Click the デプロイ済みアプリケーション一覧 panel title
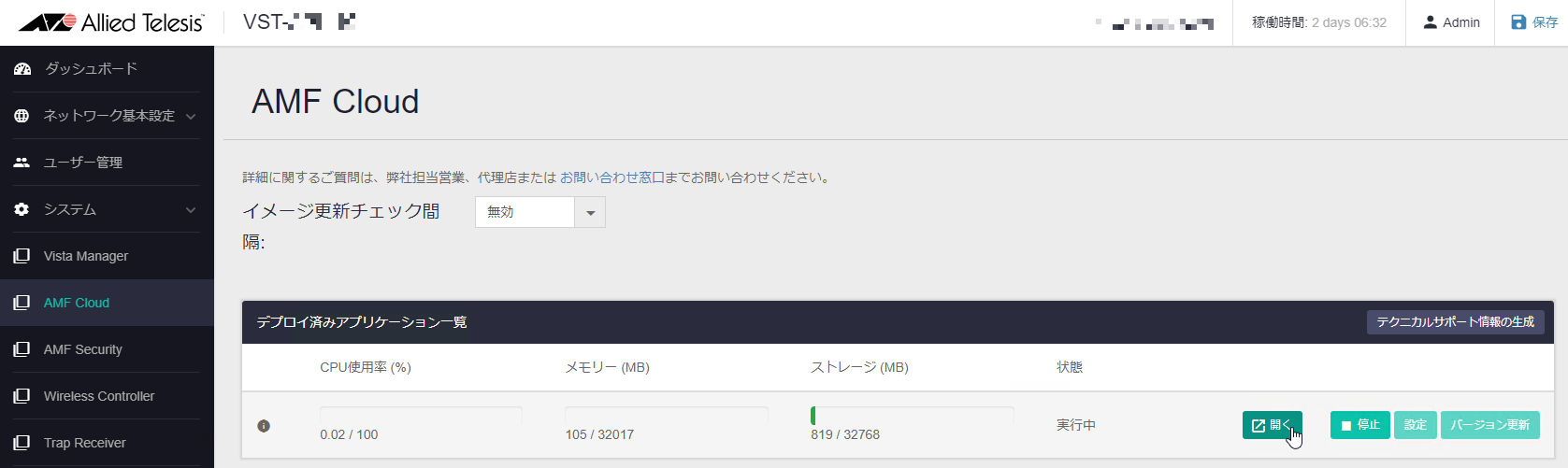1568x468 pixels. 362,322
